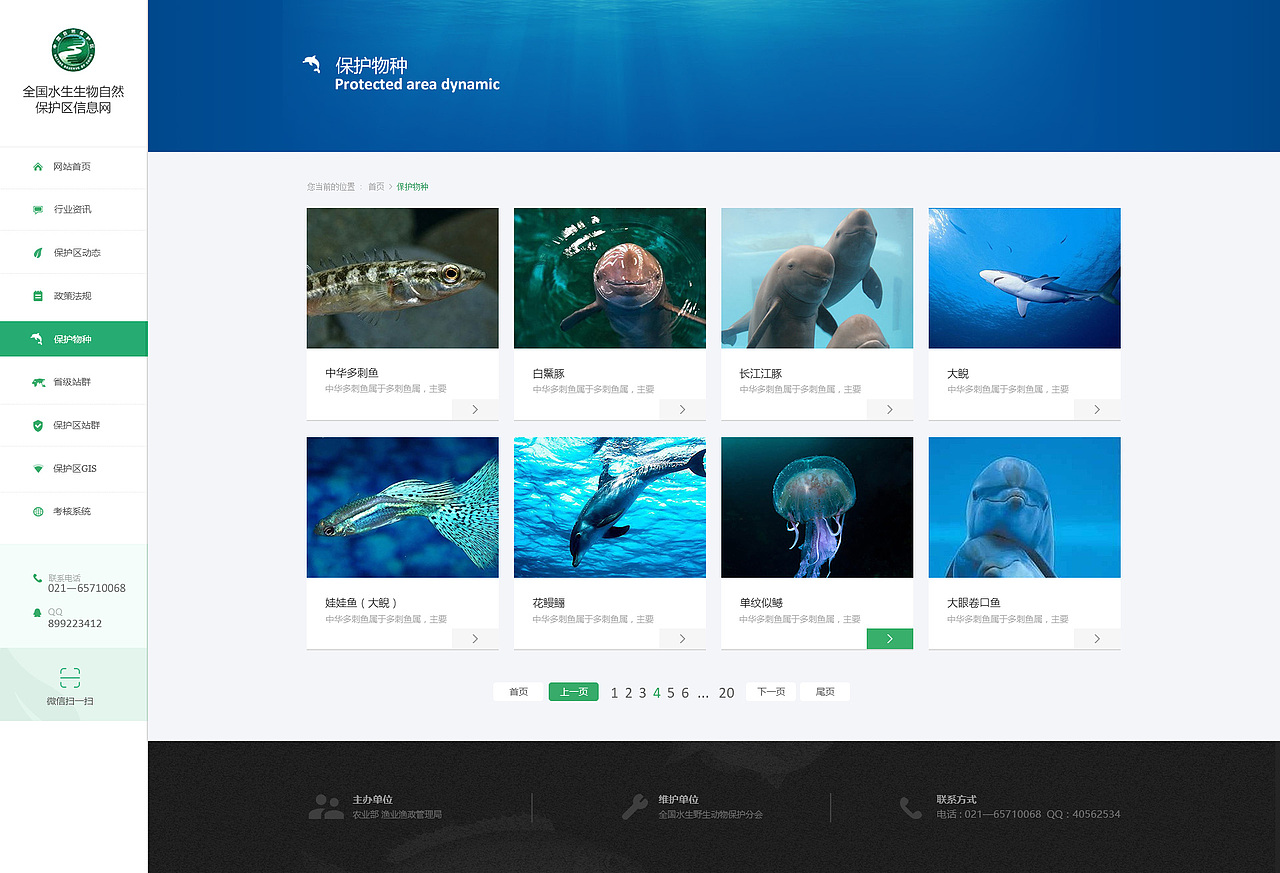This screenshot has height=873, width=1280.
Task: Click the green arrow on 单纹似鳡 card
Action: pyautogui.click(x=890, y=638)
